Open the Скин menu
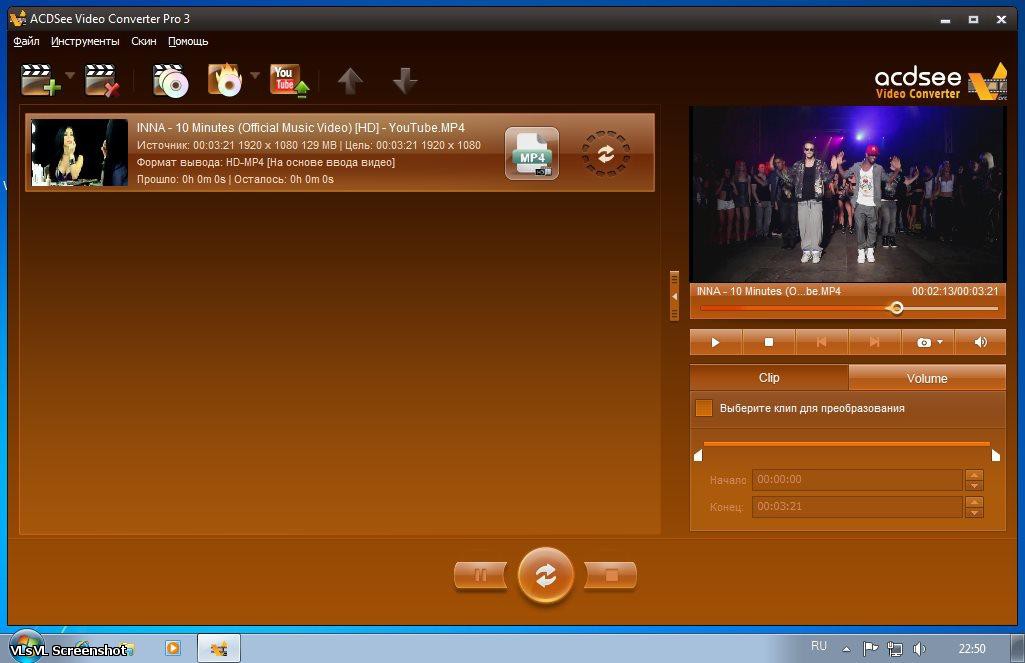Viewport: 1025px width, 663px height. click(143, 41)
